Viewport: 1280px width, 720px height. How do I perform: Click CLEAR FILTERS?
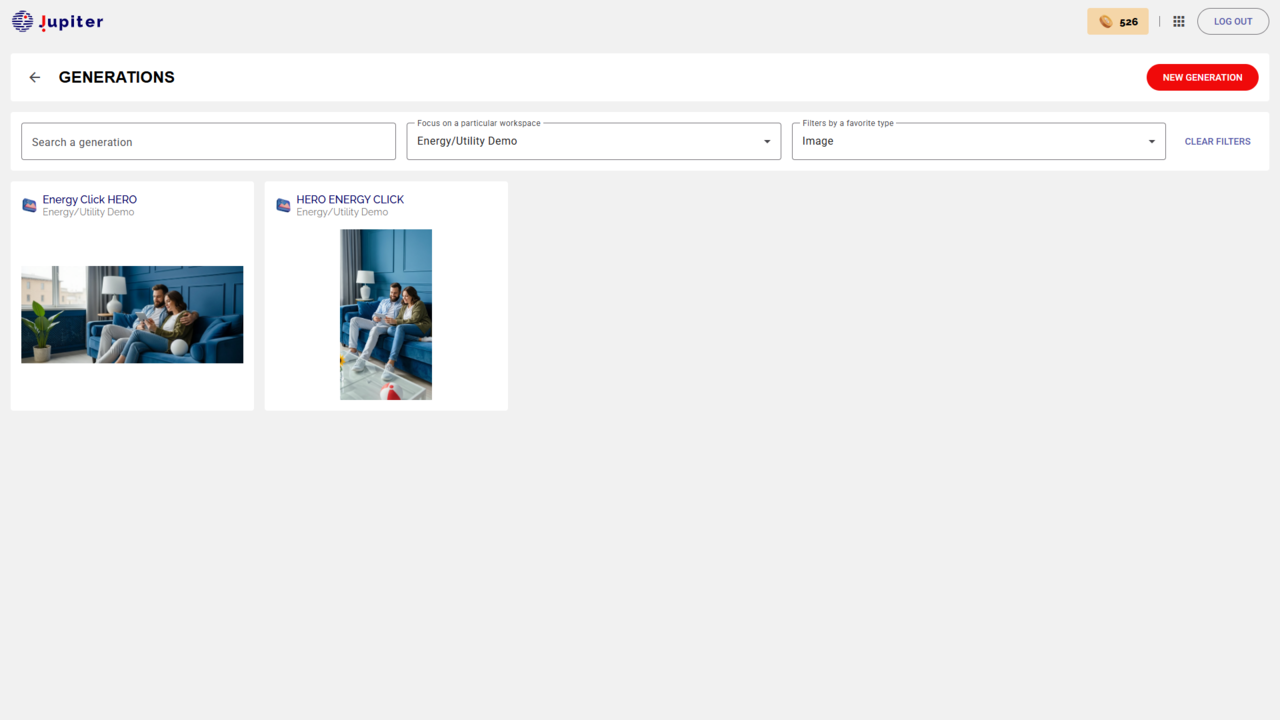[x=1217, y=141]
